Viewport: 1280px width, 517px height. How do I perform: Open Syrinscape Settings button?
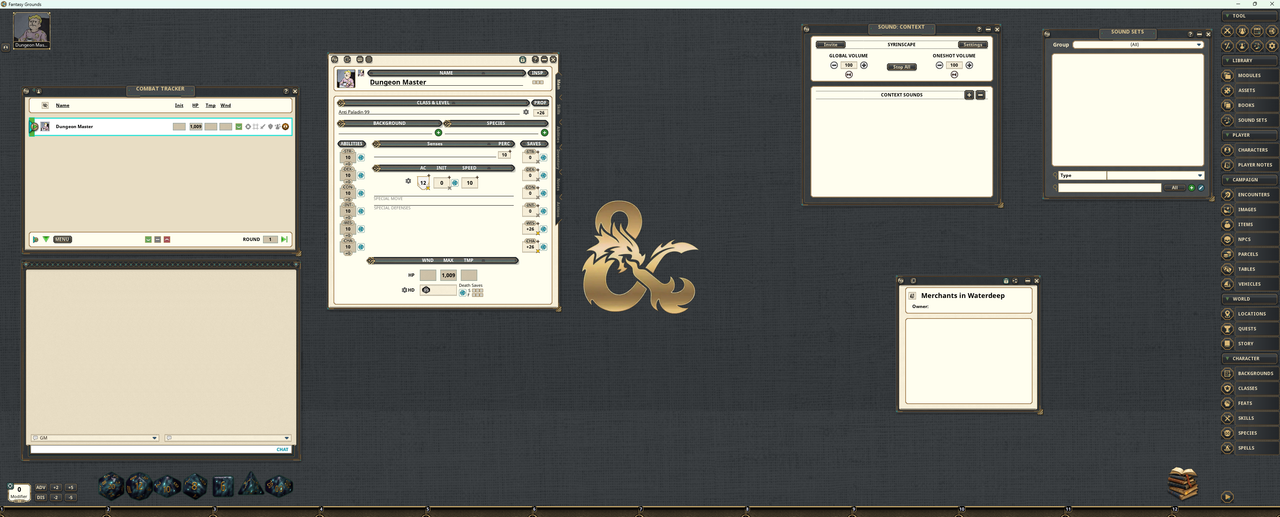click(x=973, y=45)
